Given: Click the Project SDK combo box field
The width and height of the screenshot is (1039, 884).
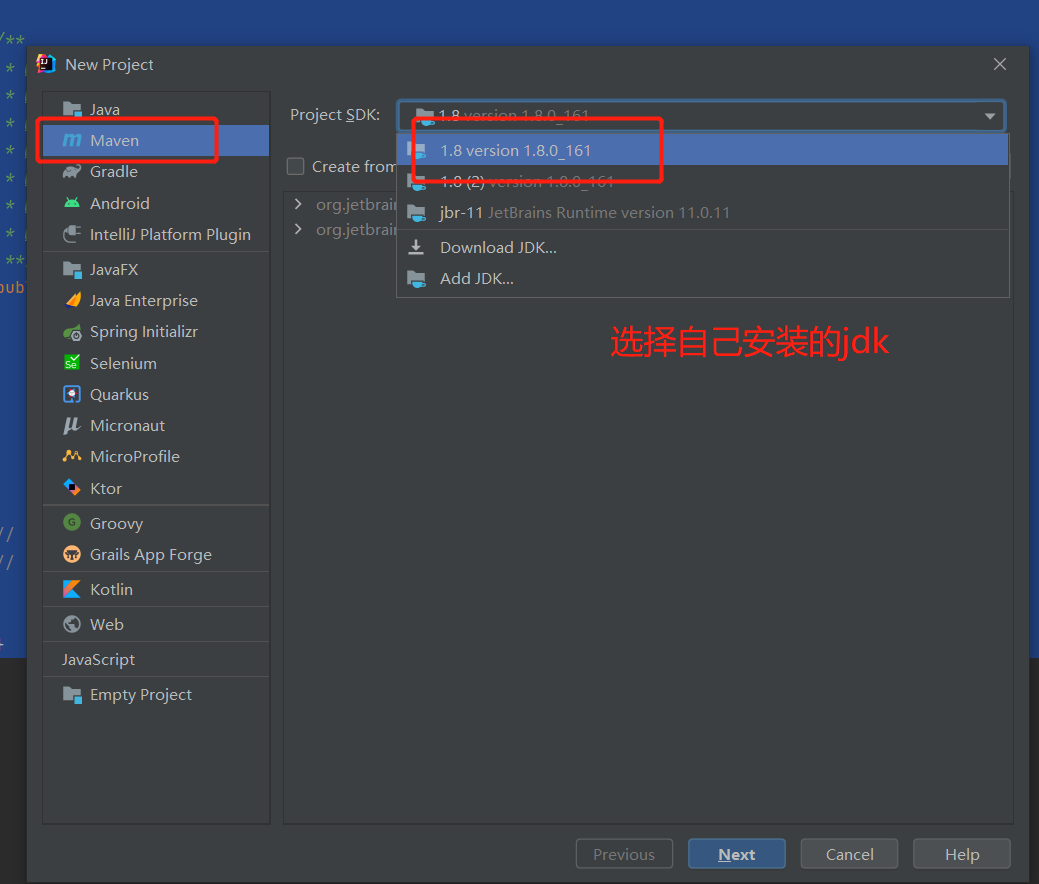Looking at the screenshot, I should pos(701,116).
